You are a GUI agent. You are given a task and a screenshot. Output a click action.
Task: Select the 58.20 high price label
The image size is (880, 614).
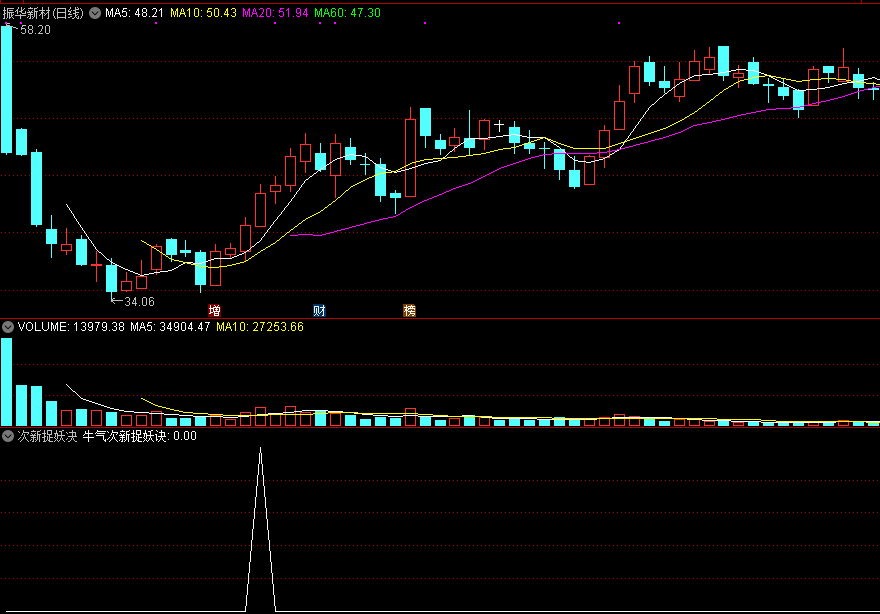(x=35, y=30)
